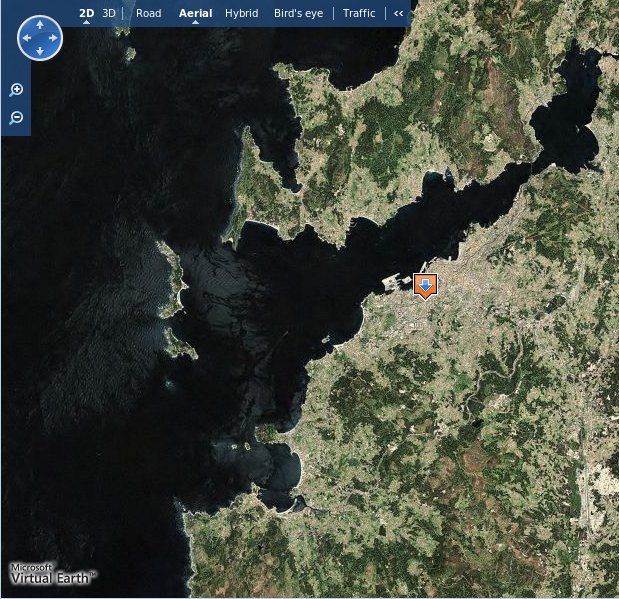
Task: Pan the map left with compass arrow
Action: (x=27, y=38)
